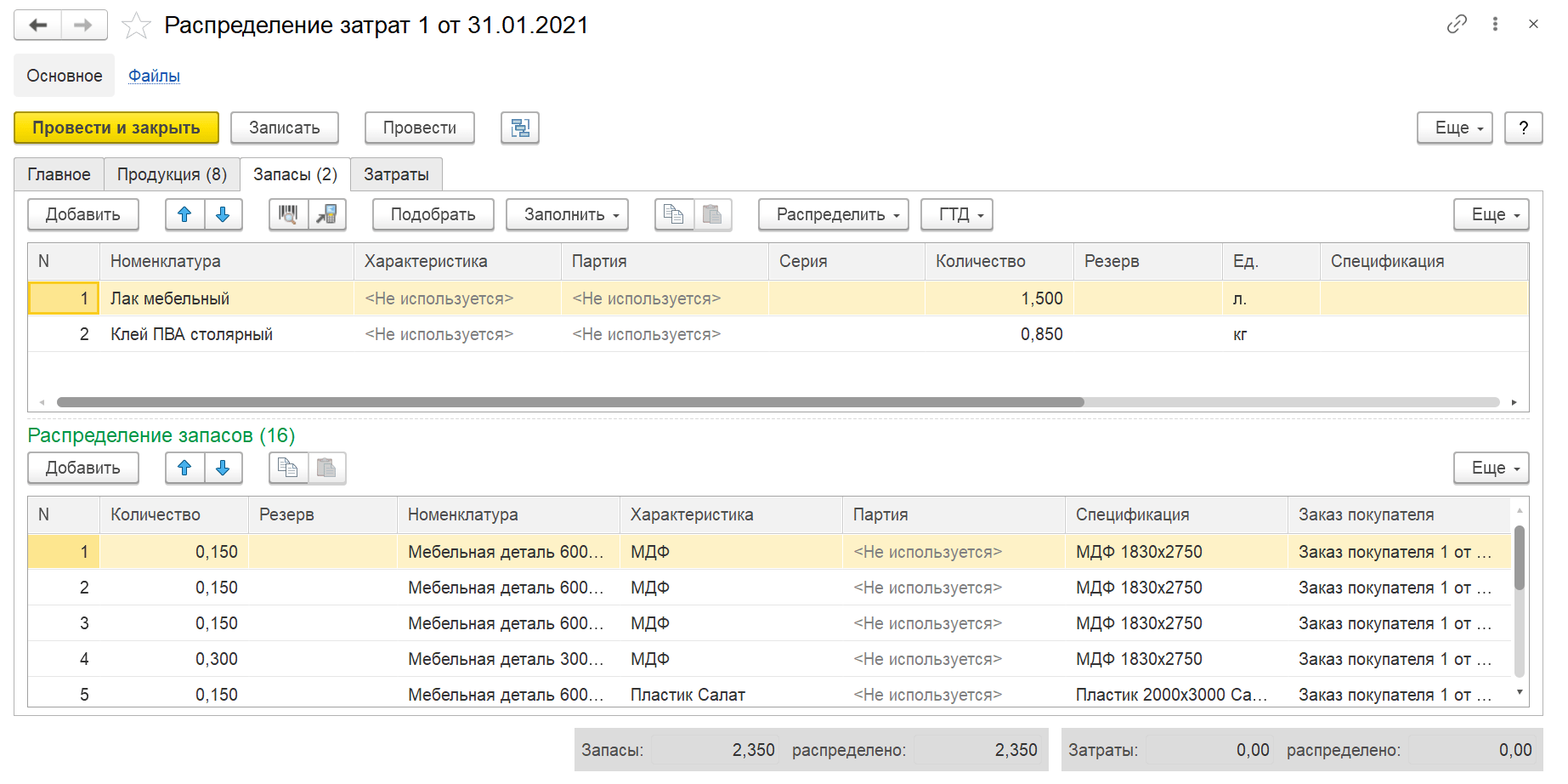The image size is (1568, 784).
Task: Switch to the Продукция (8) tab
Action: click(172, 174)
